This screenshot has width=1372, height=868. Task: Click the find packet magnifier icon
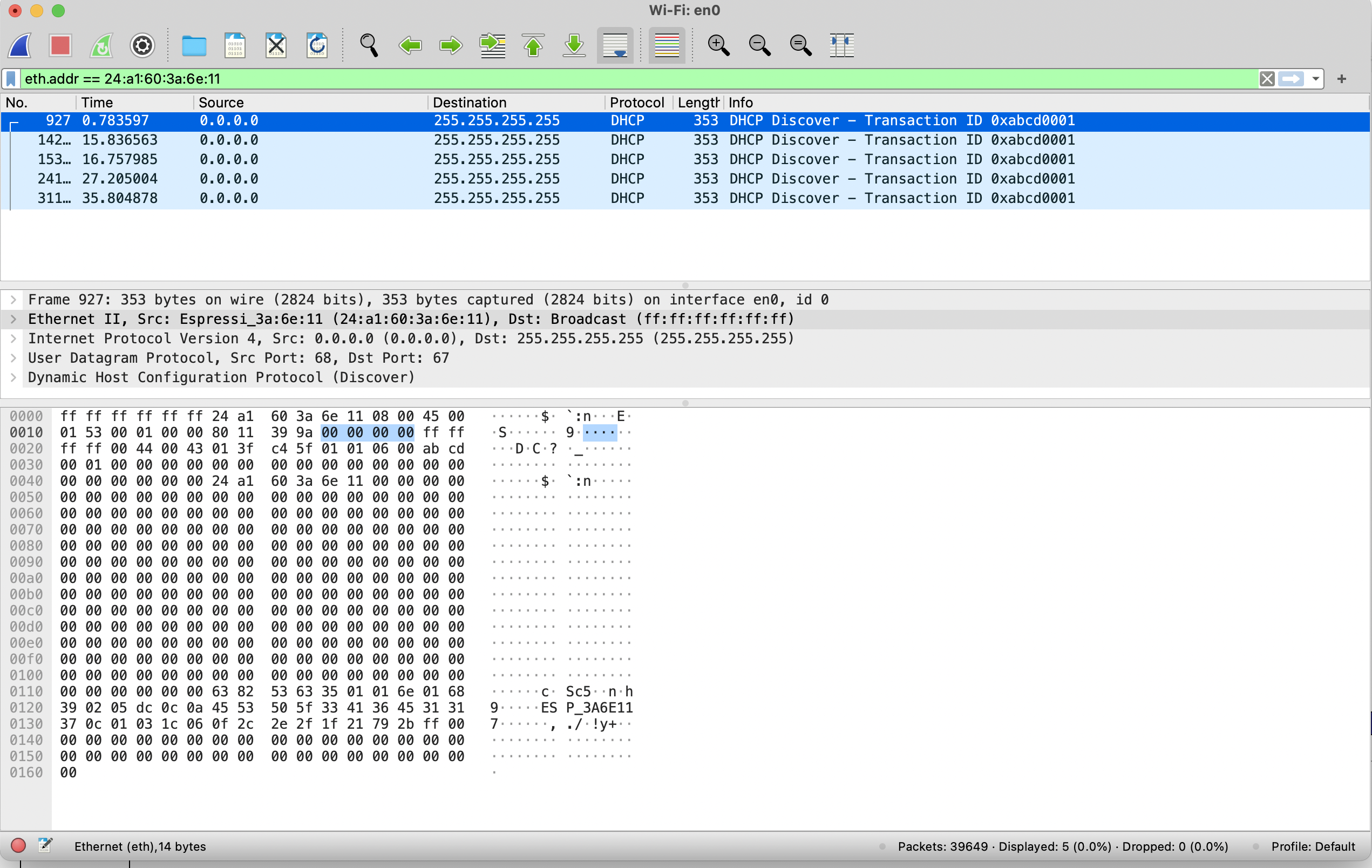(369, 45)
